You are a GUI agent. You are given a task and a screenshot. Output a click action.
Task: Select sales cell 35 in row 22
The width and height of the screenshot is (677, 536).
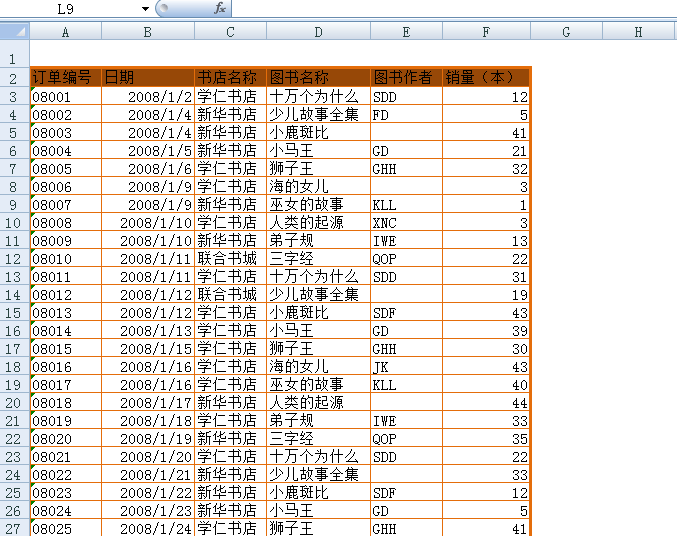click(x=486, y=438)
